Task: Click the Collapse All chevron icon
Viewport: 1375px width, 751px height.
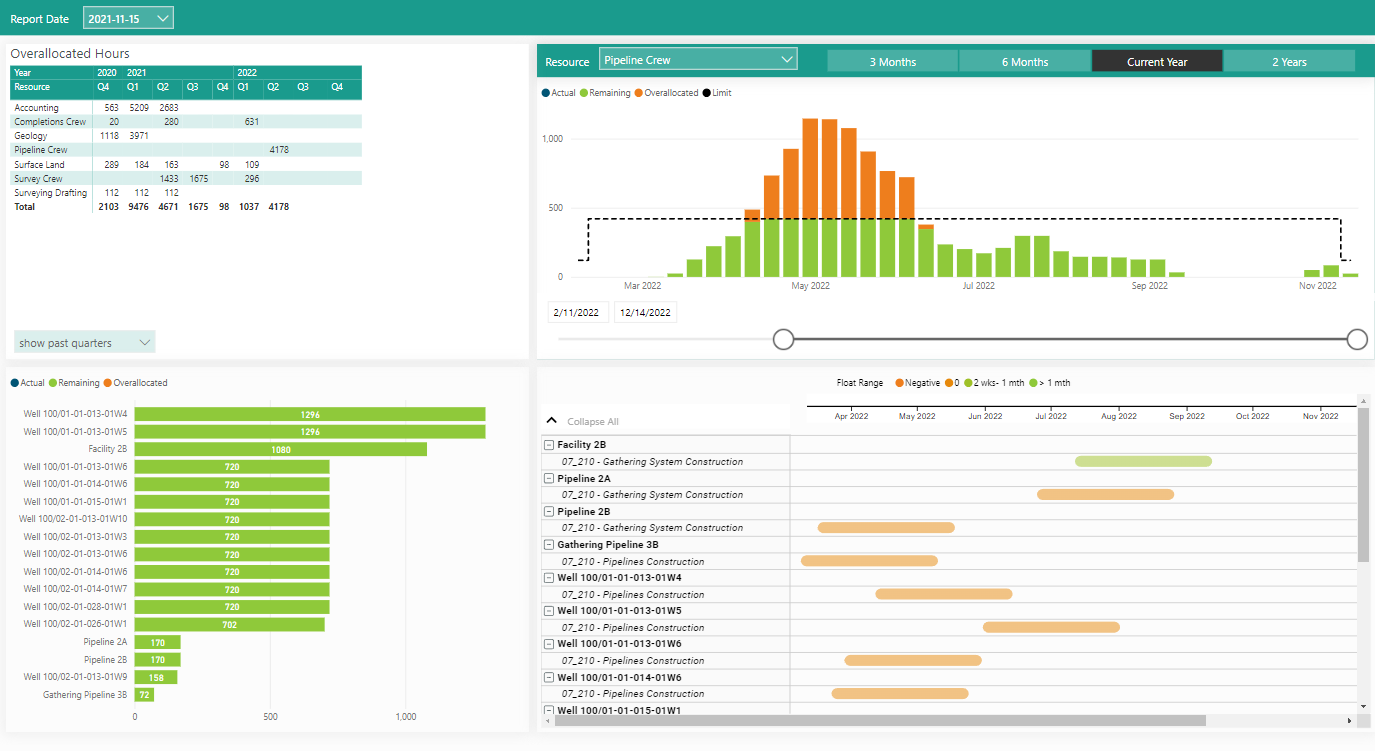Action: 551,421
